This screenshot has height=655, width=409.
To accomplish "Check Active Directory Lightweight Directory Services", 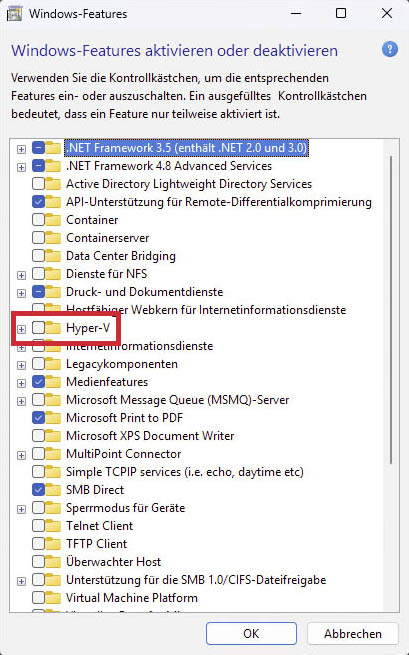I will pyautogui.click(x=38, y=184).
